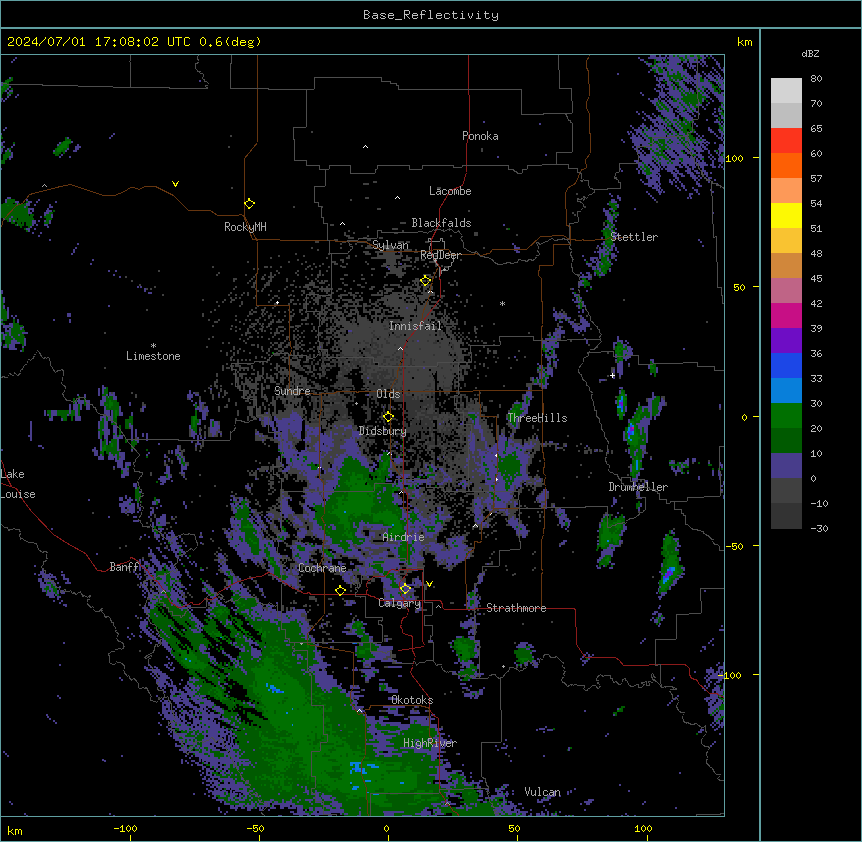This screenshot has height=842, width=862.
Task: Click the 80 value in dBZ legend
Action: (816, 79)
